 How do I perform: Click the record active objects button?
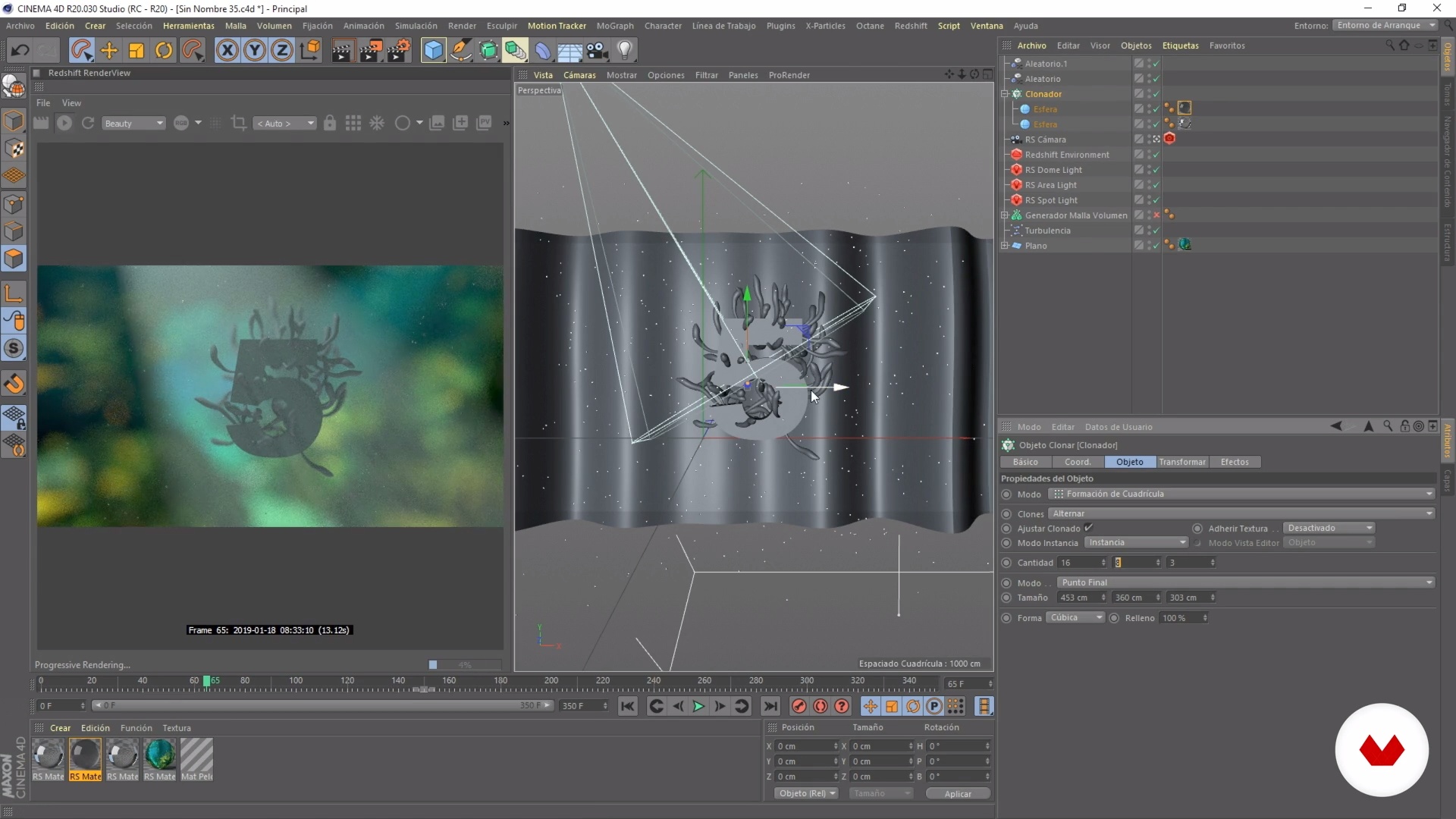(799, 706)
